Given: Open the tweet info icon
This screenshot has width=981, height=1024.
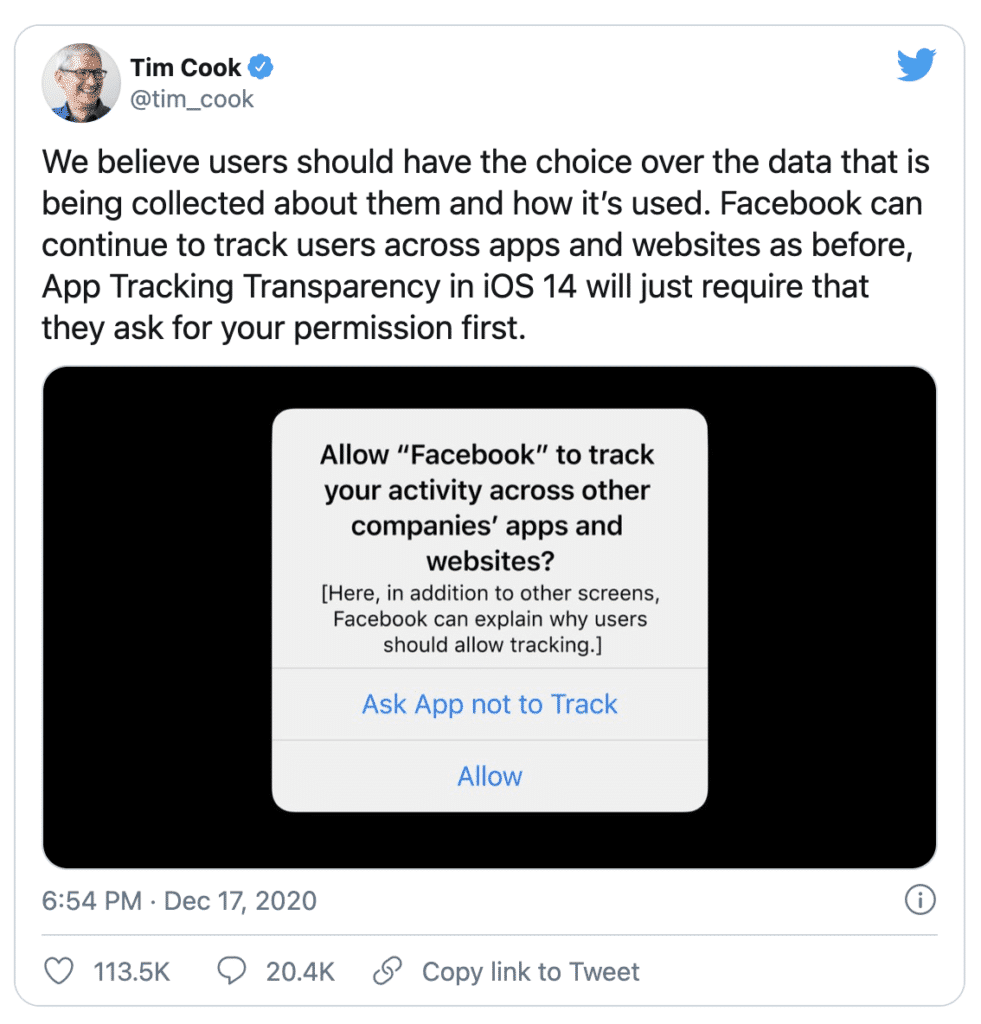Looking at the screenshot, I should [920, 900].
